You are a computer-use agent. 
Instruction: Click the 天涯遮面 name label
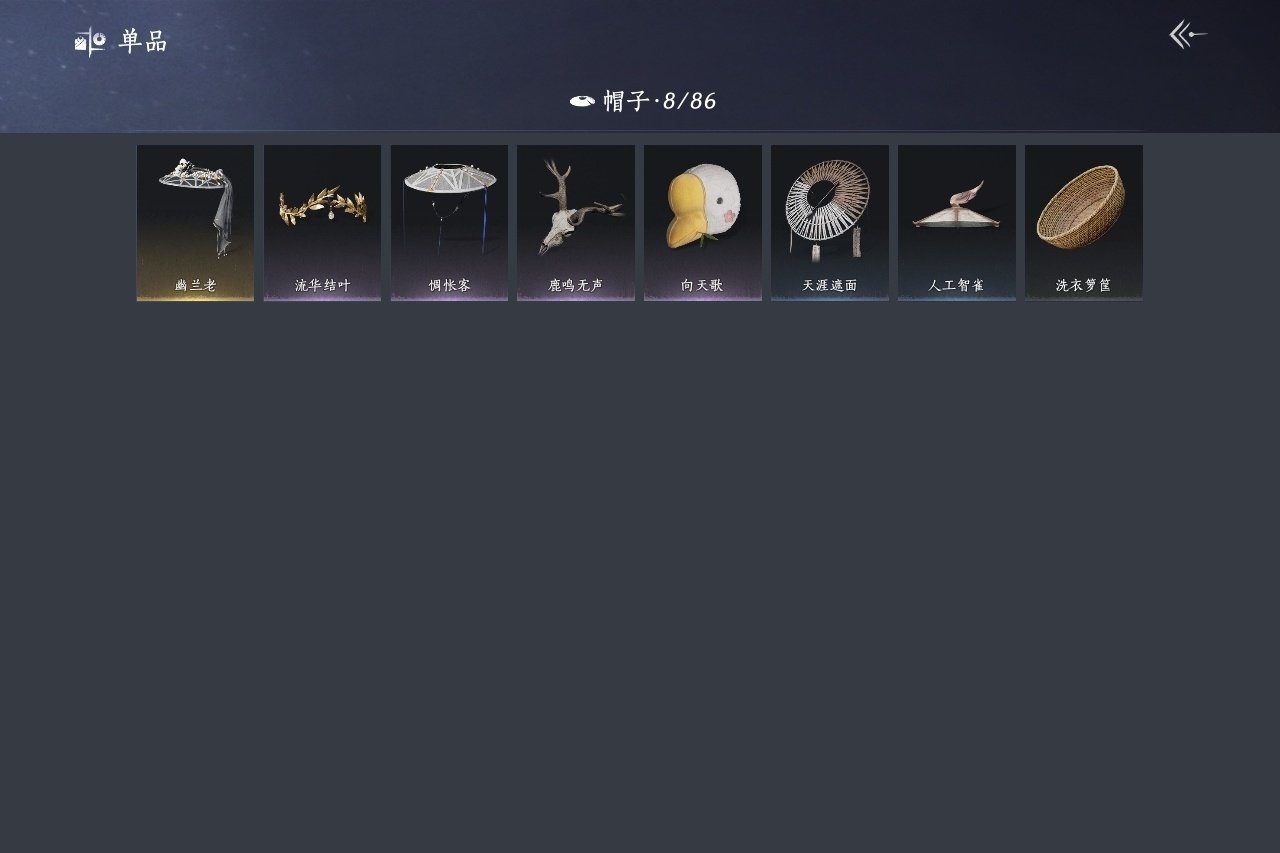(x=829, y=285)
